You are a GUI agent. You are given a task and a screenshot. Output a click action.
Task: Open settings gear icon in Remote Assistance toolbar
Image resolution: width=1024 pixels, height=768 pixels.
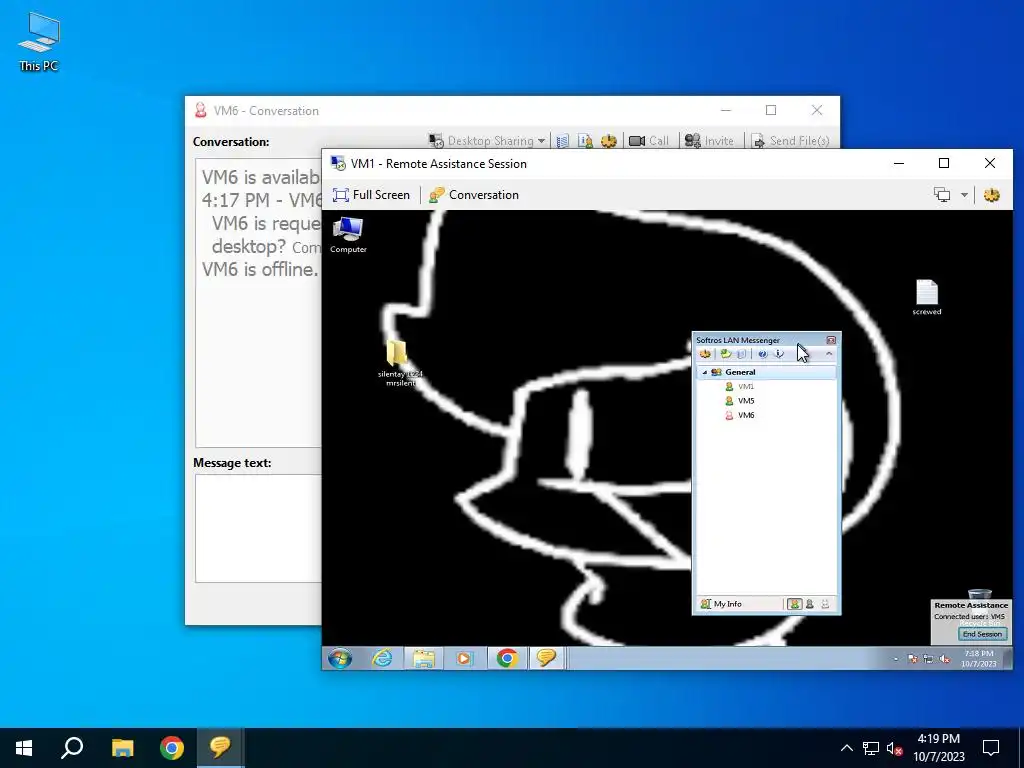[991, 195]
